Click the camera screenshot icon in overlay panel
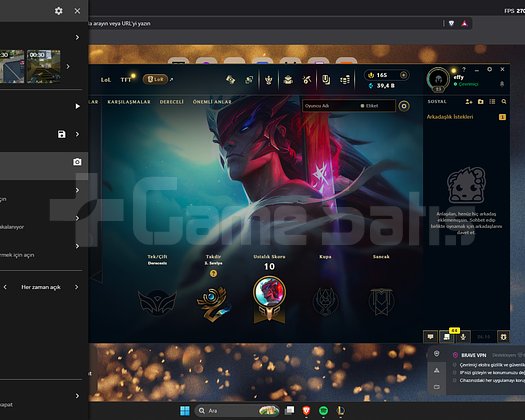This screenshot has width=525, height=420. click(x=77, y=162)
